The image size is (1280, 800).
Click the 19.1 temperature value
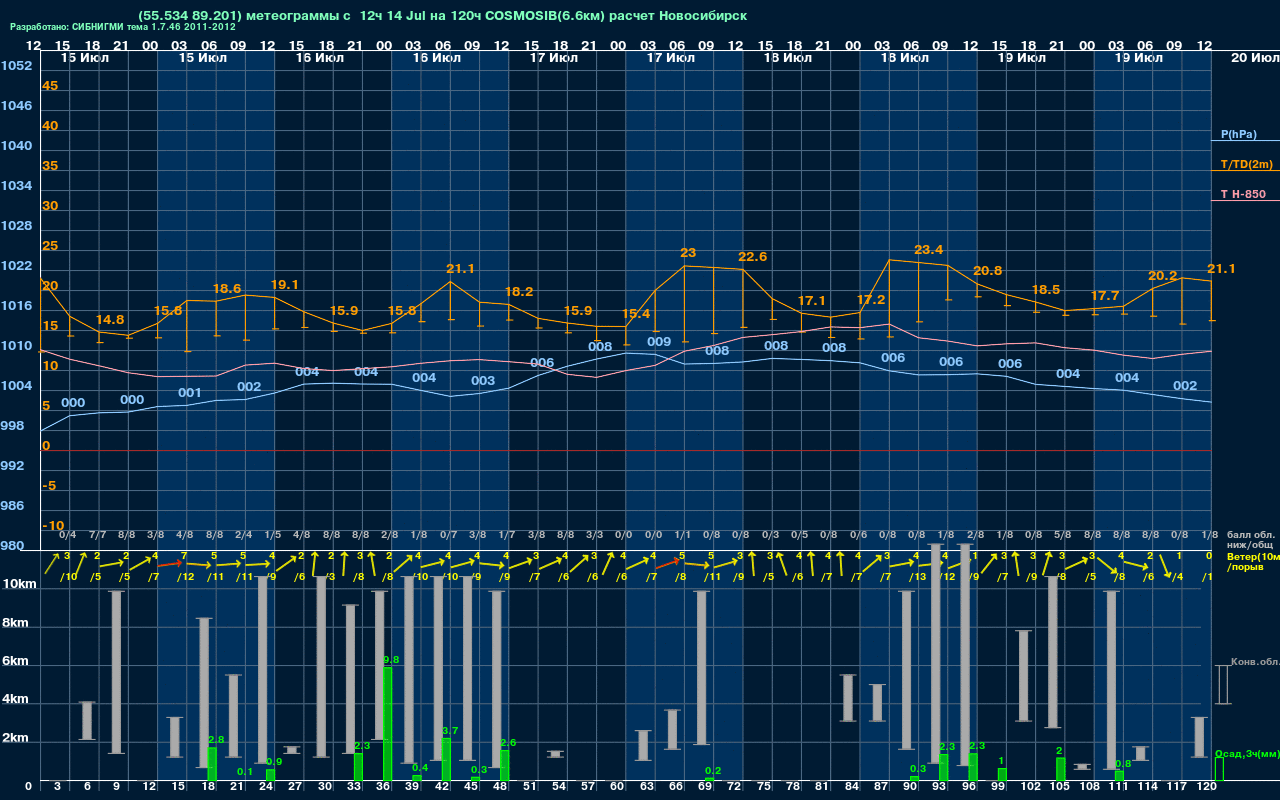click(285, 285)
